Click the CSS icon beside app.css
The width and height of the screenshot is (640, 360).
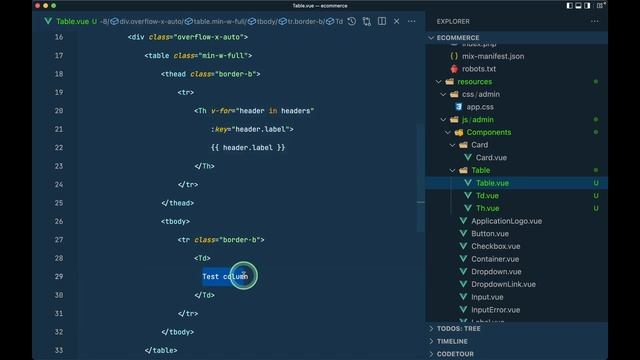459,107
